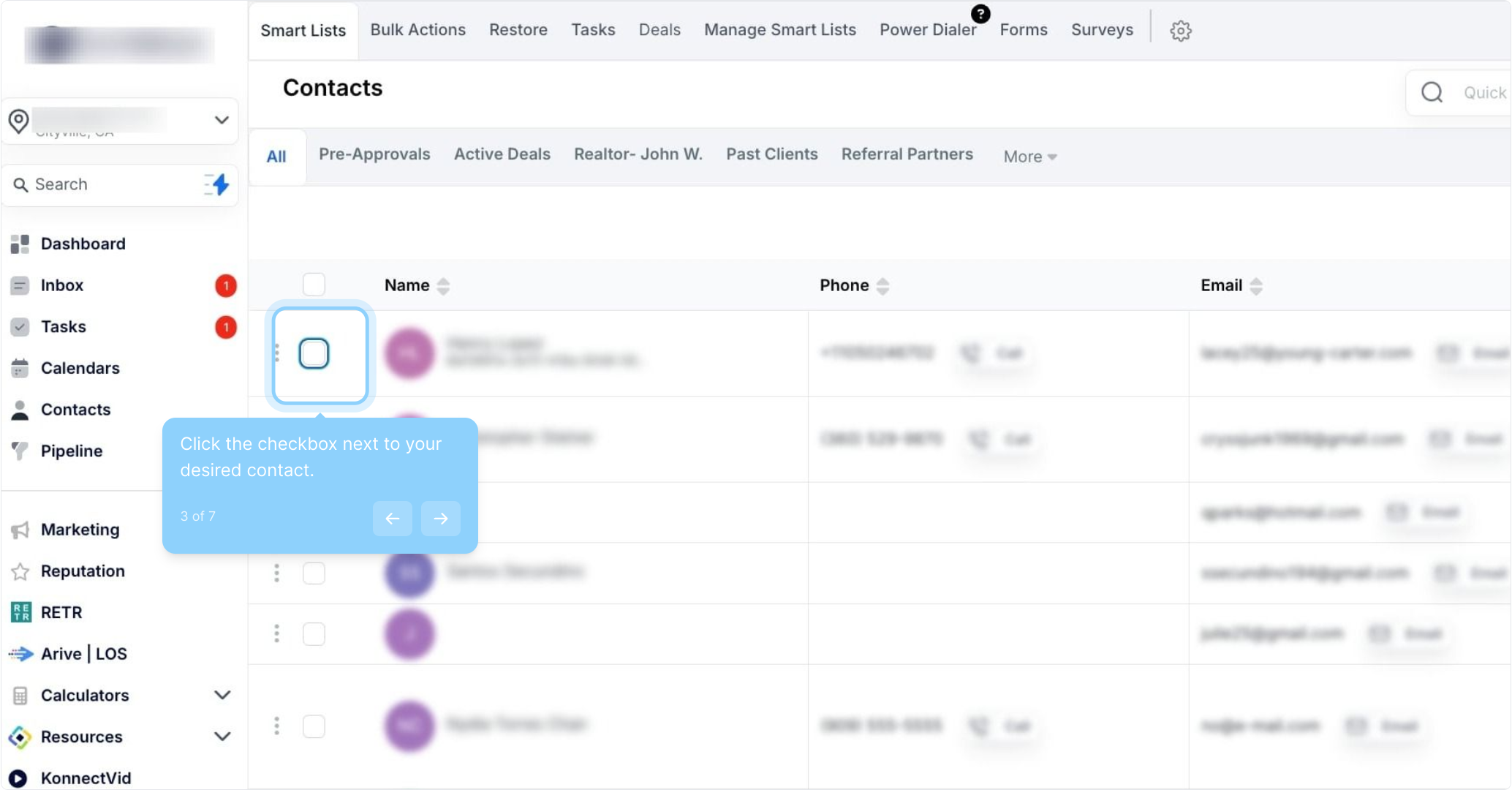
Task: Open the More smart lists dropdown
Action: (x=1029, y=157)
